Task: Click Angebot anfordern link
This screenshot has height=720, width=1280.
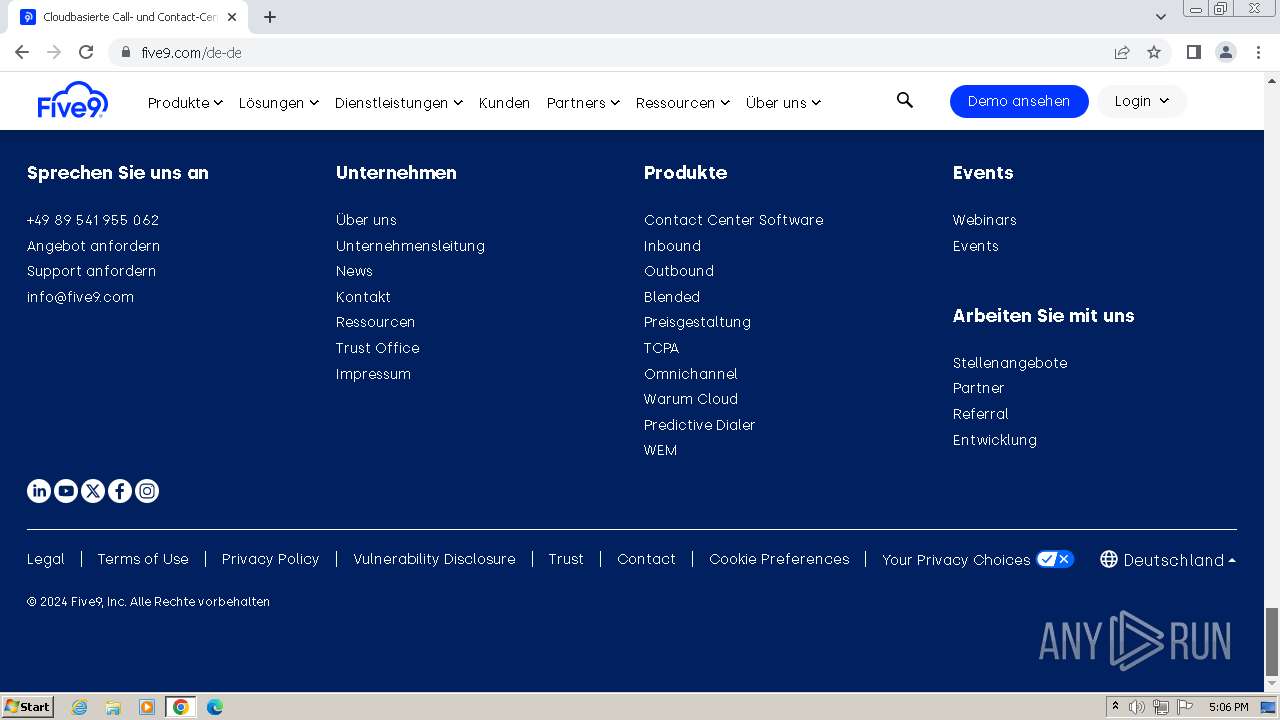Action: coord(93,246)
